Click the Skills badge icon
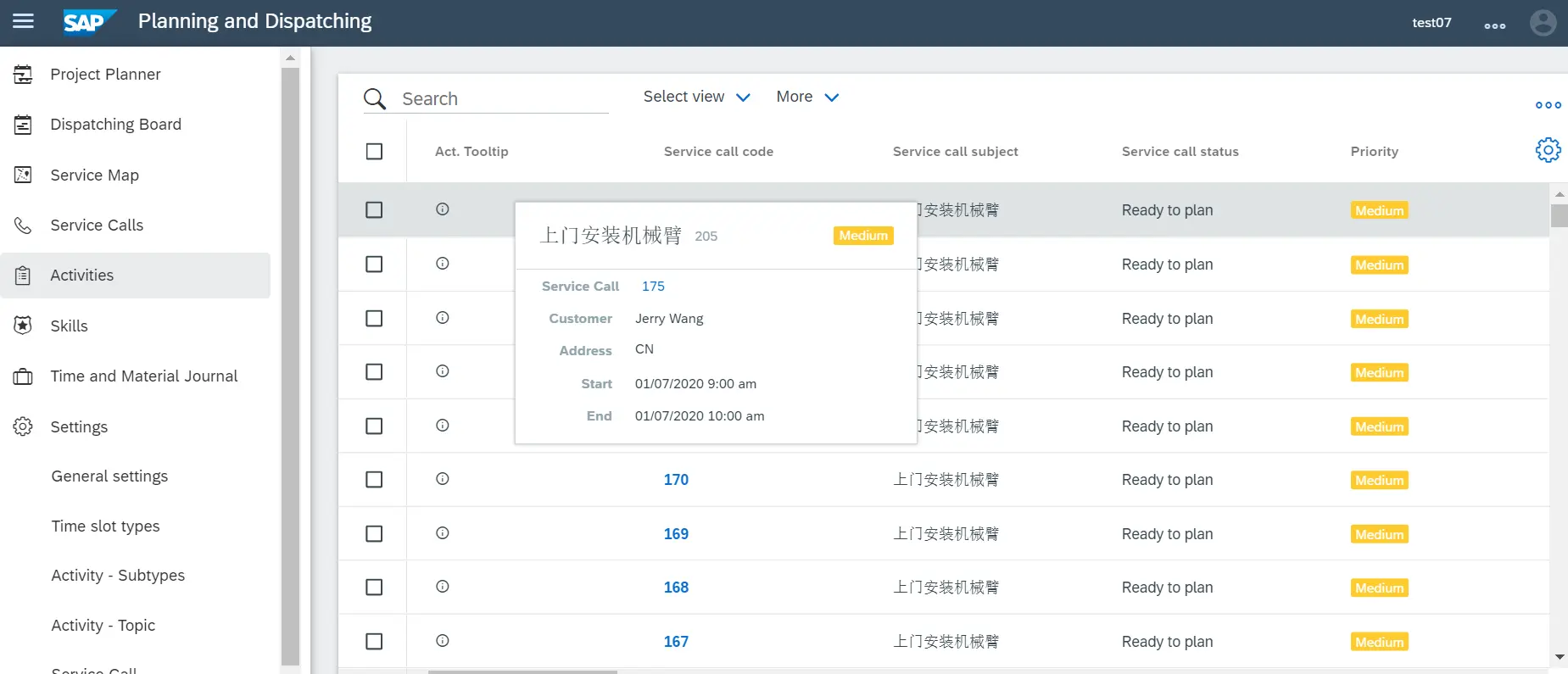The height and width of the screenshot is (674, 1568). coord(23,326)
